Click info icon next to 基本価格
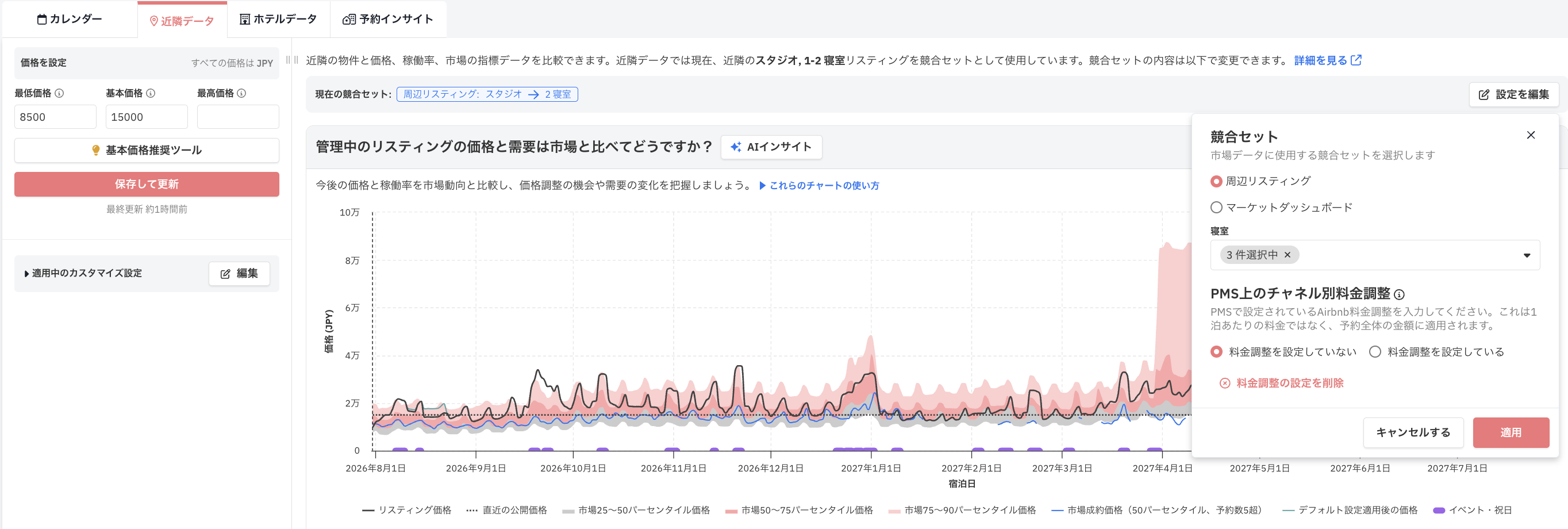This screenshot has width=1568, height=529. coord(151,93)
